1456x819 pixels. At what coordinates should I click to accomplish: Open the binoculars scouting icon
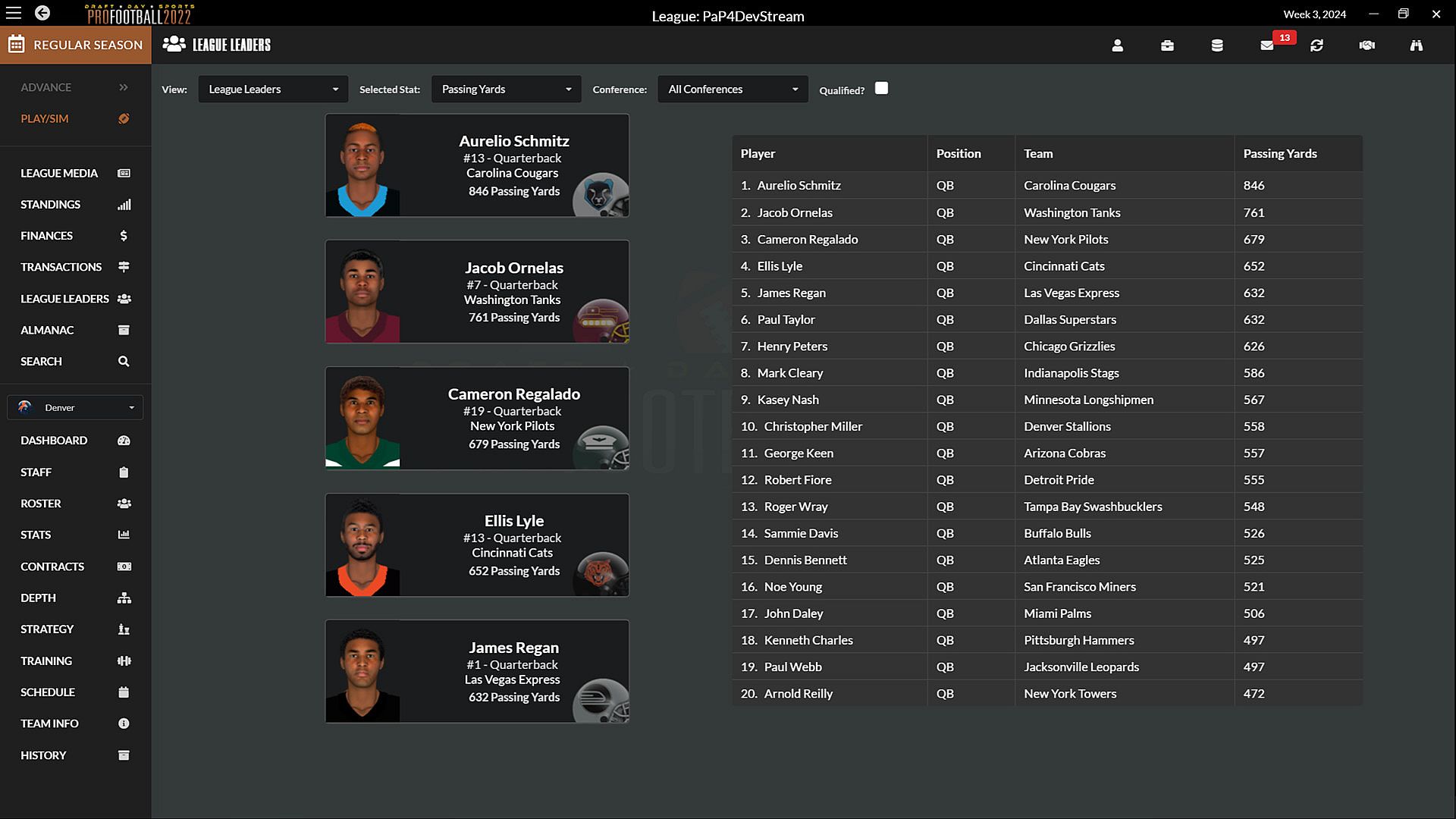tap(1416, 45)
